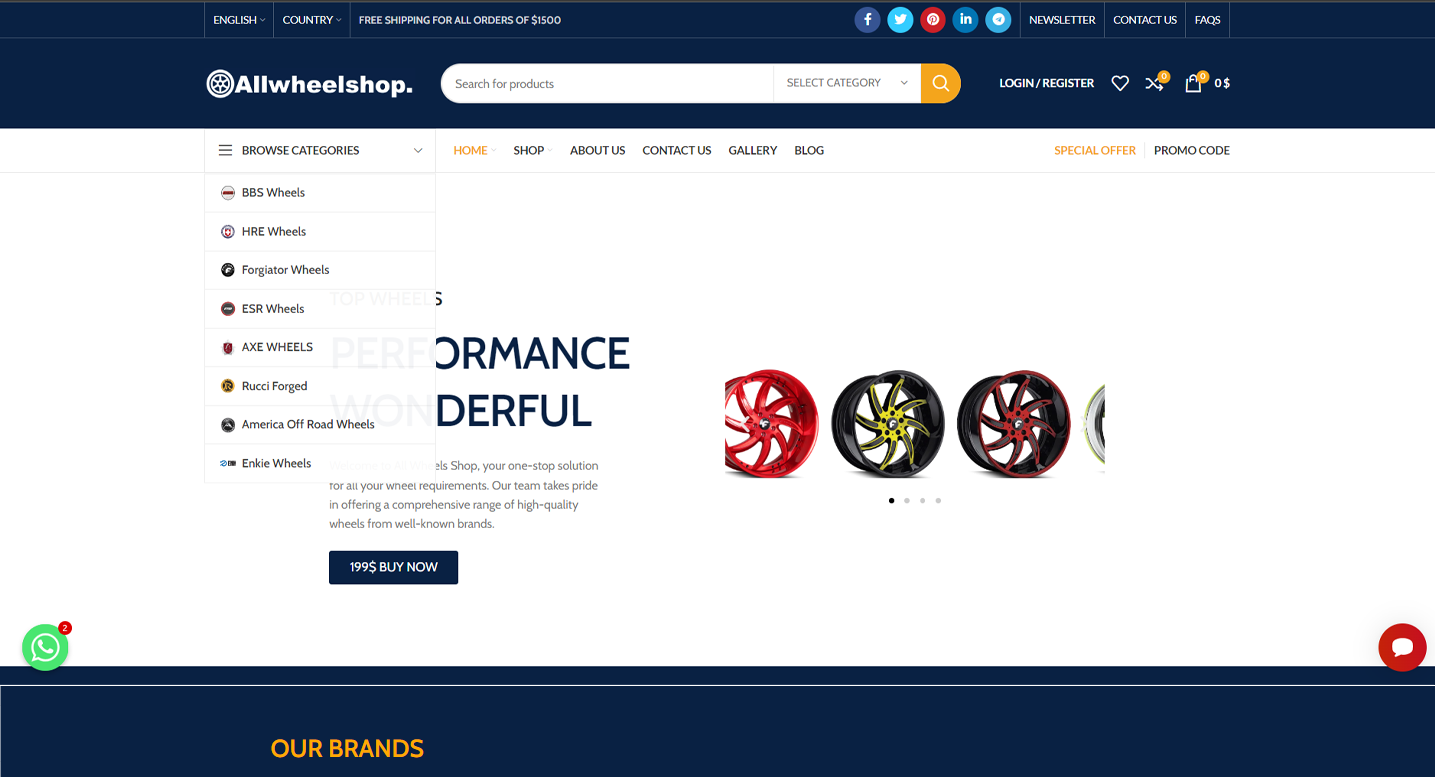Select the second carousel slide dot
The image size is (1435, 777).
tap(907, 500)
